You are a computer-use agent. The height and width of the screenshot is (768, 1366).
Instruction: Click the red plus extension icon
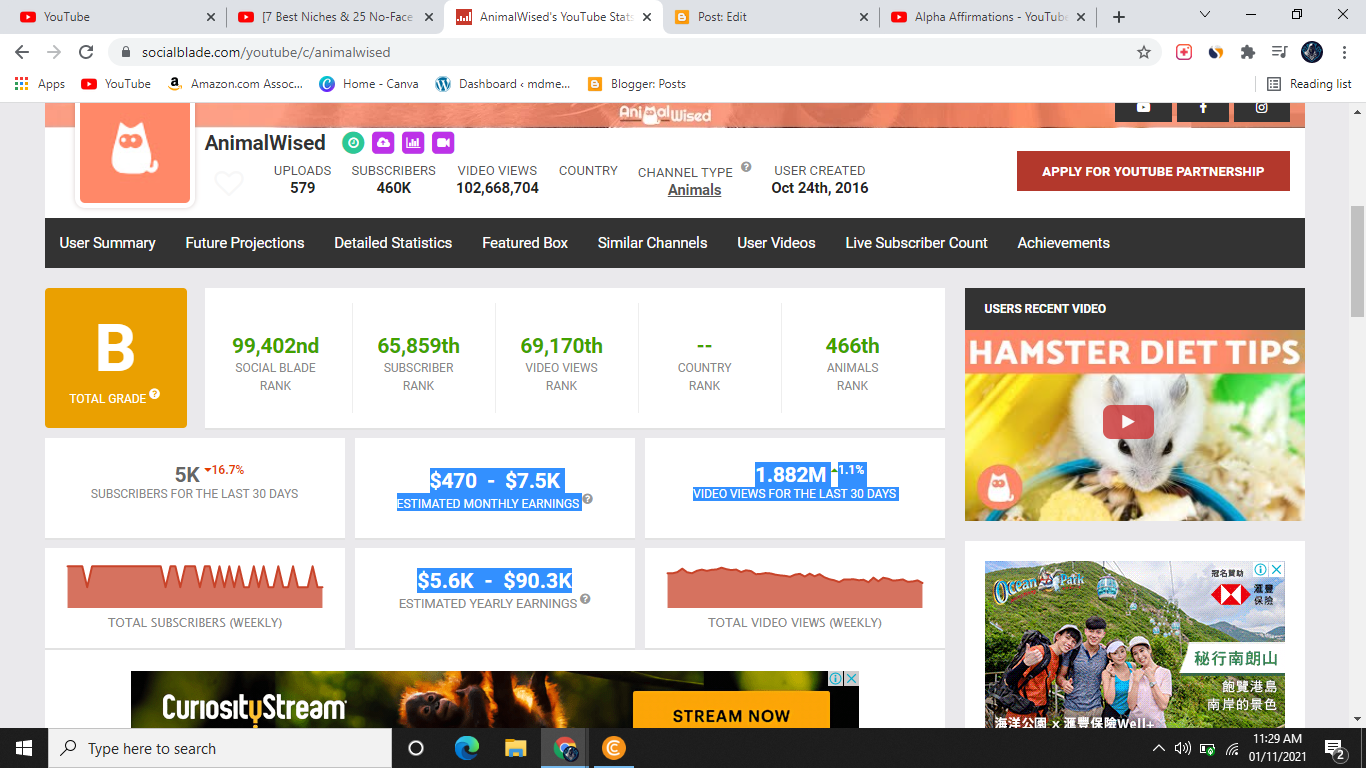pyautogui.click(x=1184, y=52)
